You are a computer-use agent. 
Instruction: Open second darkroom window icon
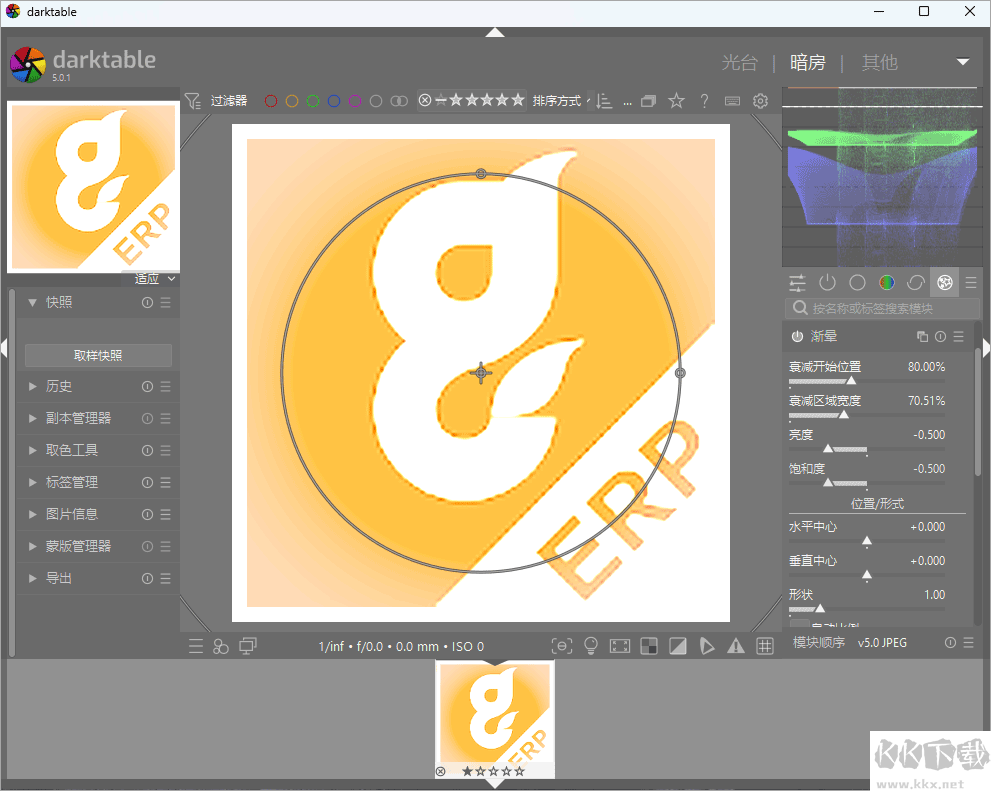(x=248, y=646)
